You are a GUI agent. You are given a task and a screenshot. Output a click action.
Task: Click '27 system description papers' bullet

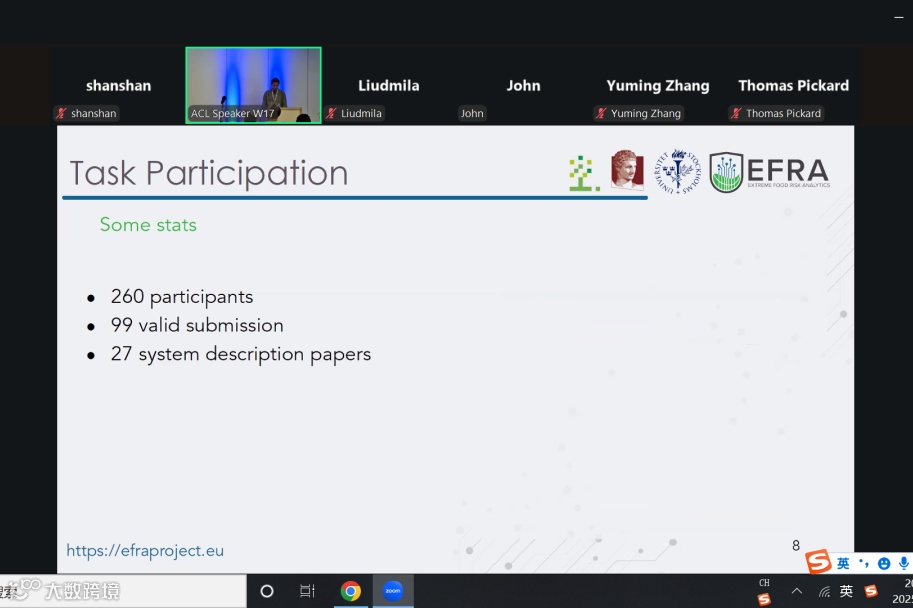tap(240, 354)
